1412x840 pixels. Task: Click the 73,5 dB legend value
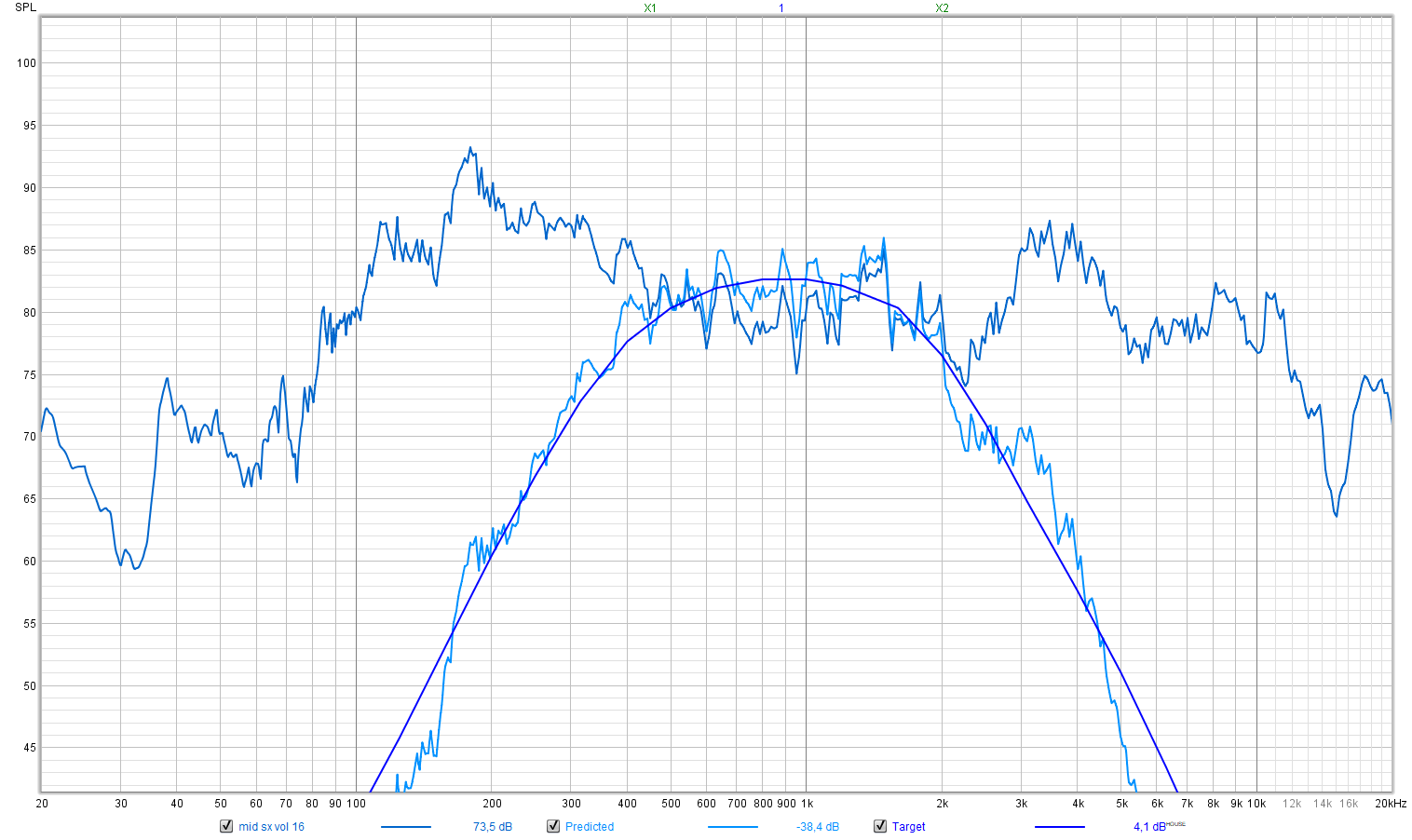click(x=493, y=827)
